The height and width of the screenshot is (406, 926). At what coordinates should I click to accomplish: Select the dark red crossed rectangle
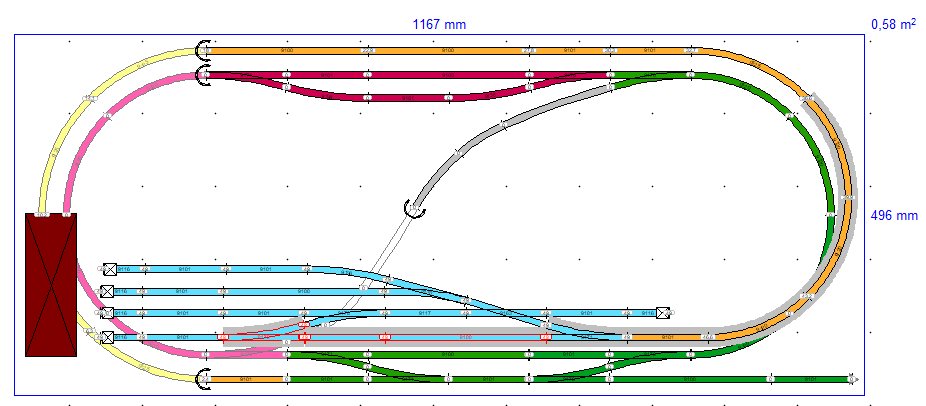(51, 284)
